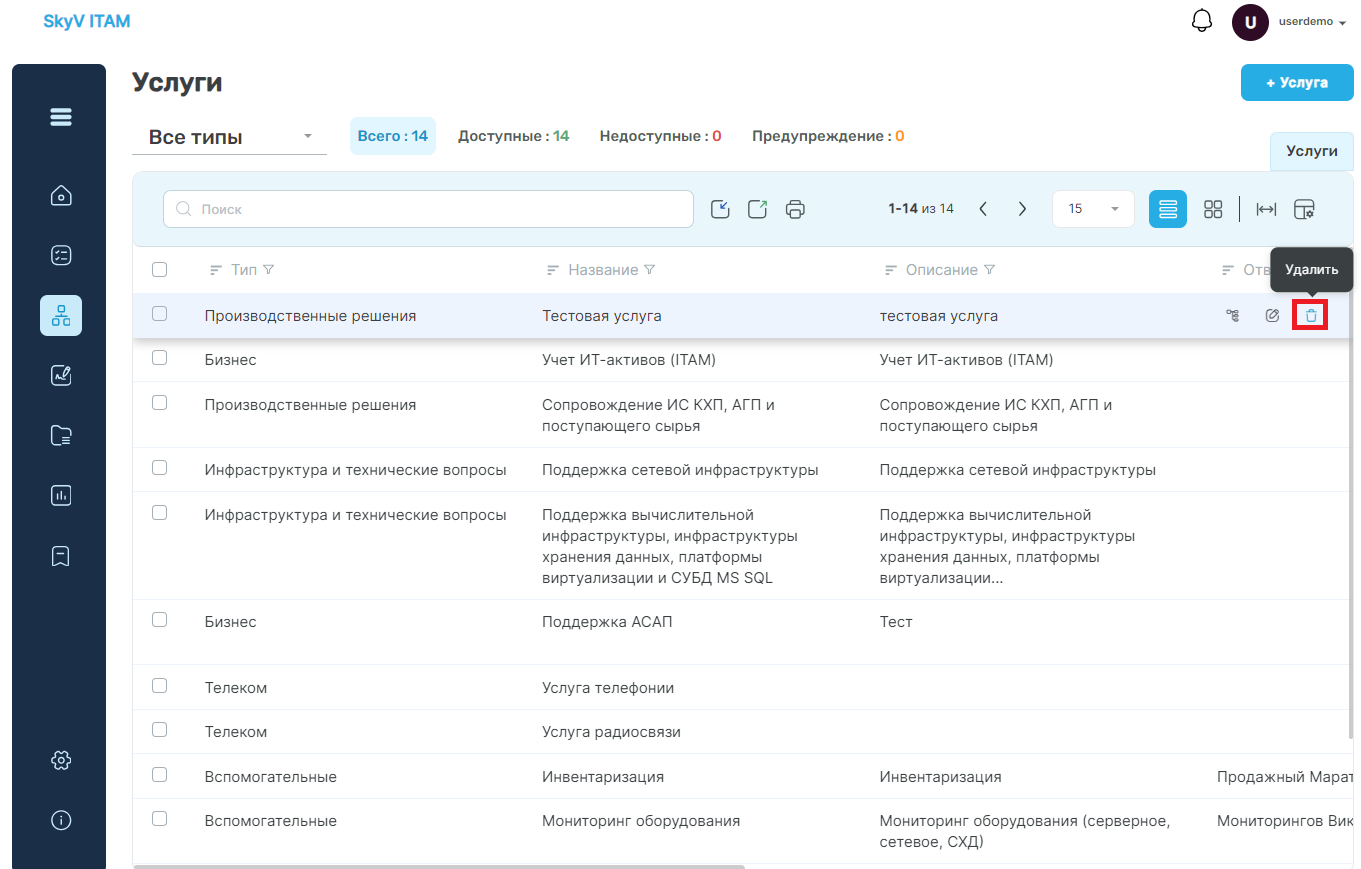Go to the previous page arrow
Image resolution: width=1361 pixels, height=869 pixels.
tap(983, 209)
